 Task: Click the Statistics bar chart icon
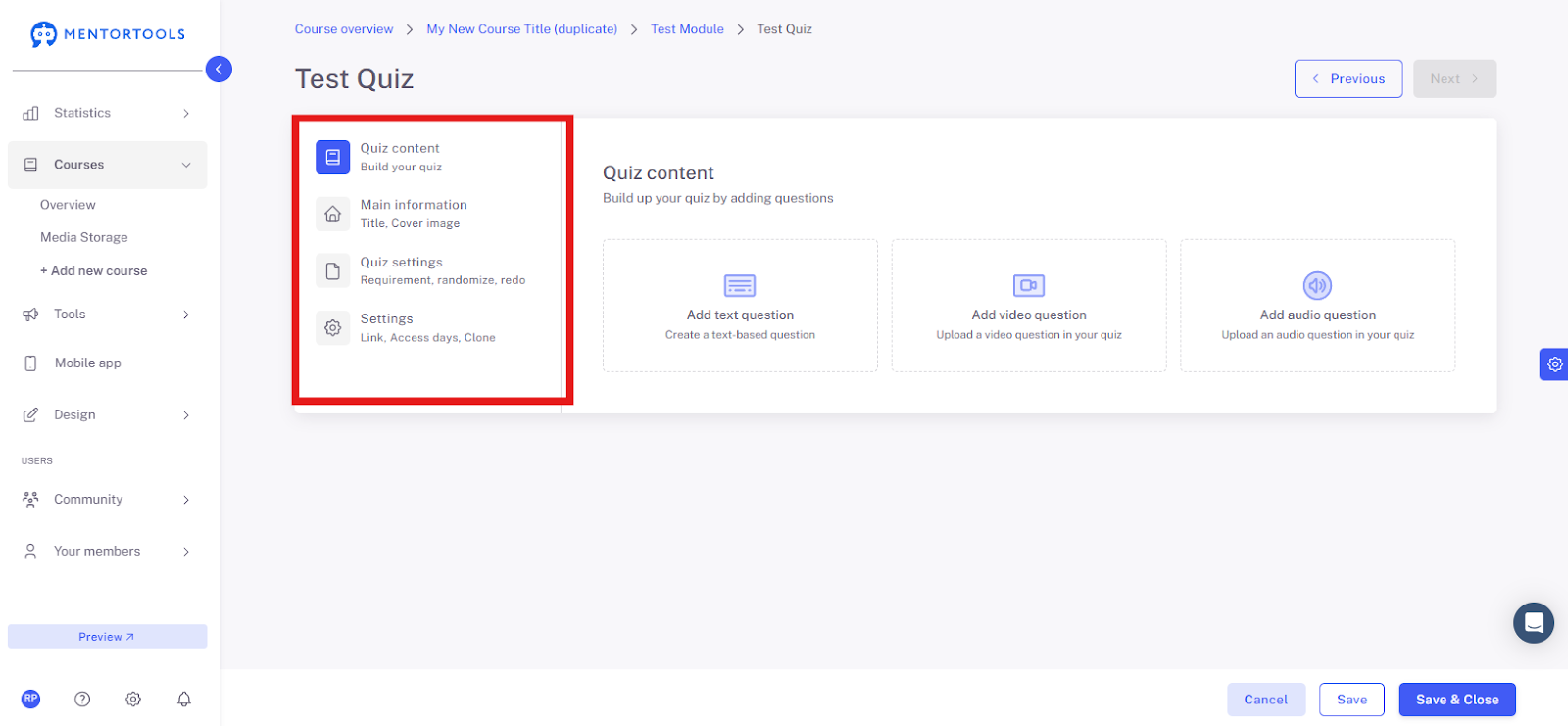[x=30, y=113]
